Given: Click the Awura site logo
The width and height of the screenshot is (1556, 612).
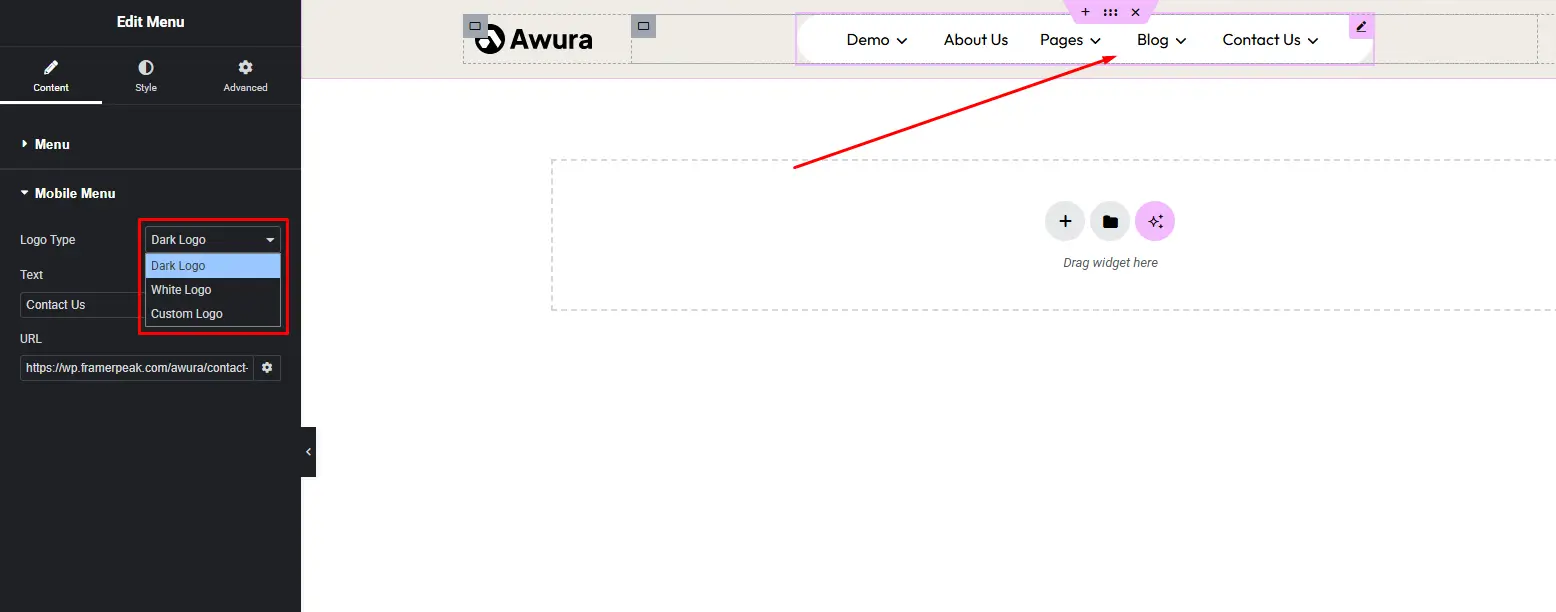Looking at the screenshot, I should [534, 39].
